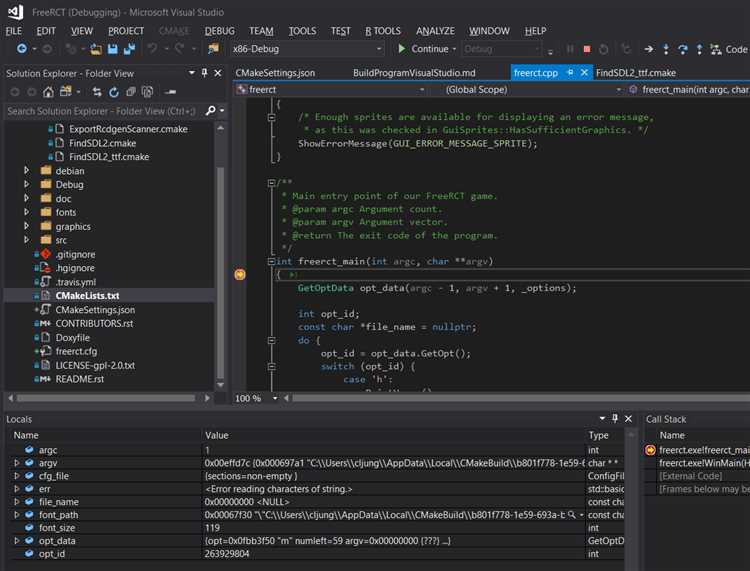This screenshot has height=571, width=750.
Task: Expand the debian folder
Action: click(27, 170)
